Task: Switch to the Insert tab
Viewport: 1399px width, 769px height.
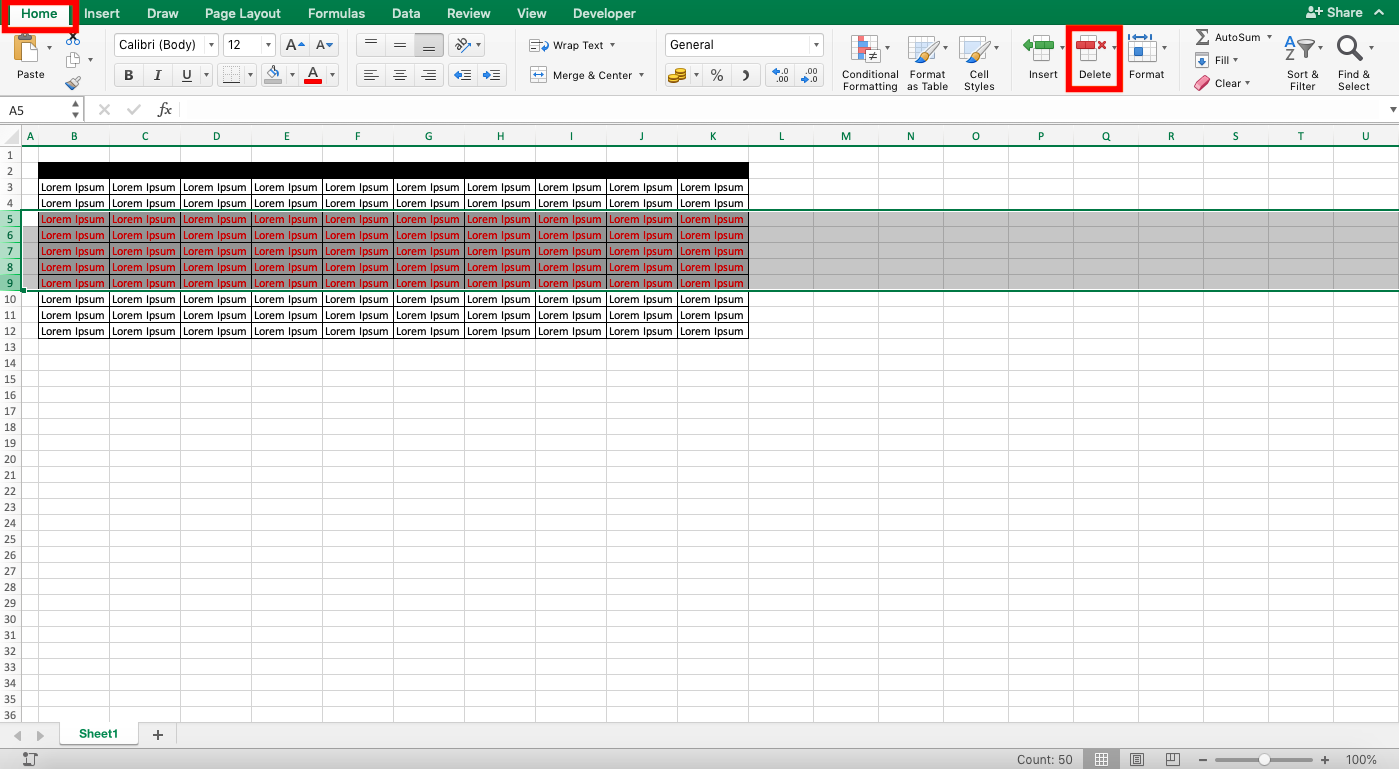Action: coord(102,13)
